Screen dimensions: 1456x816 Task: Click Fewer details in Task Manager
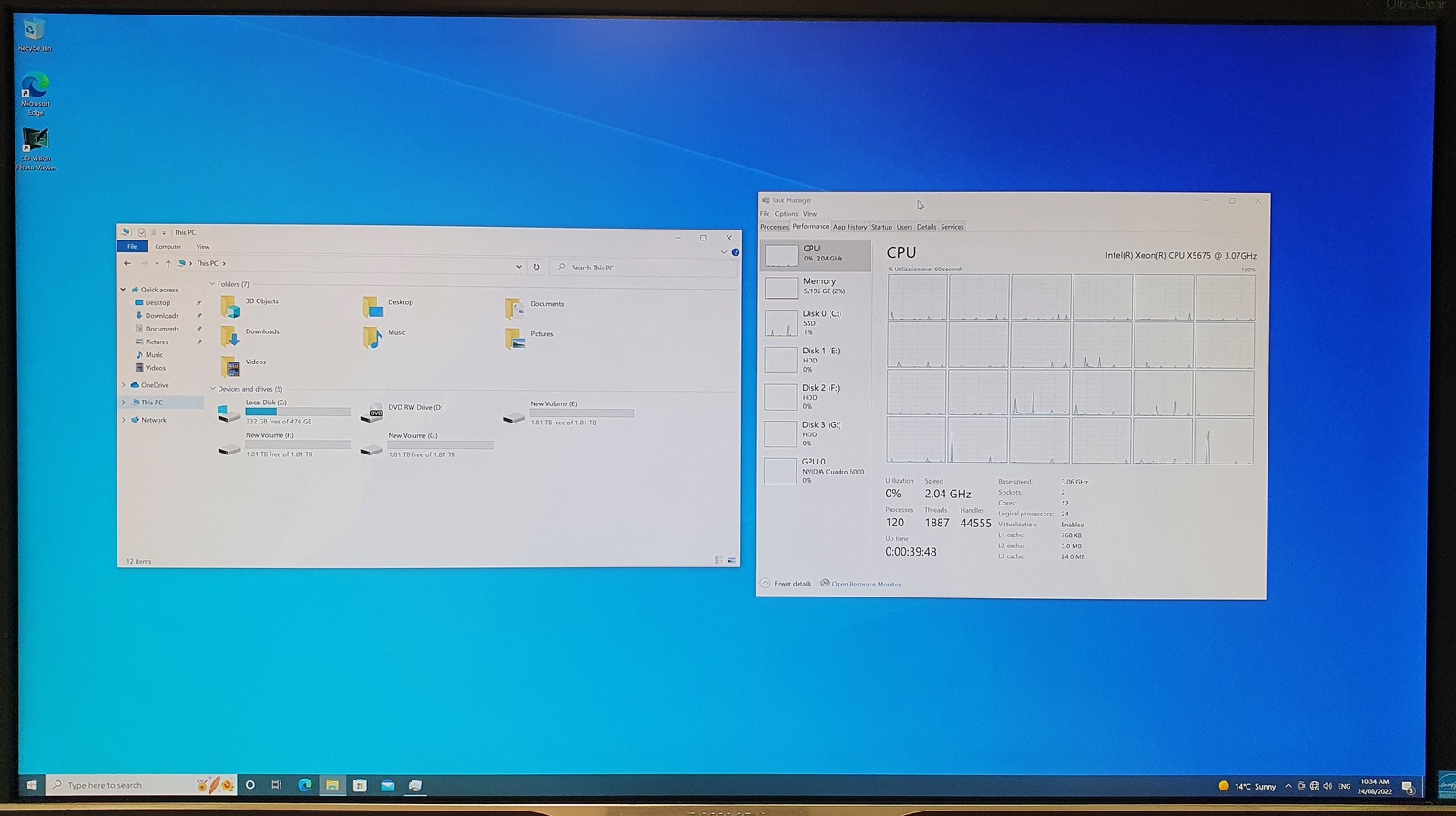coord(786,584)
